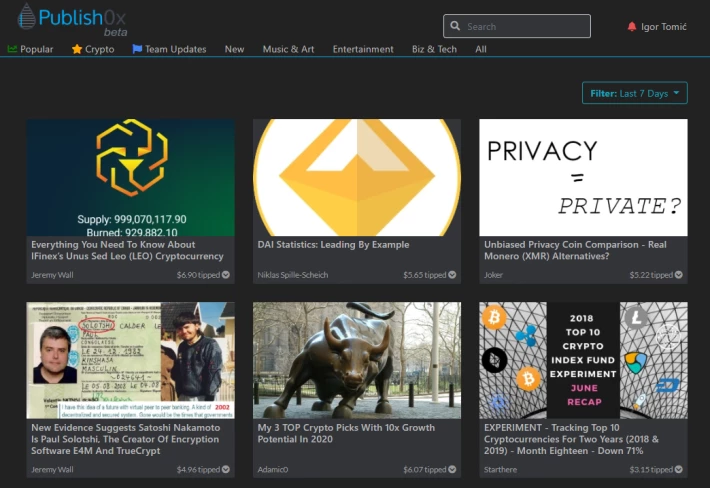This screenshot has height=488, width=710.
Task: Click the Crypto star icon
Action: 77,49
